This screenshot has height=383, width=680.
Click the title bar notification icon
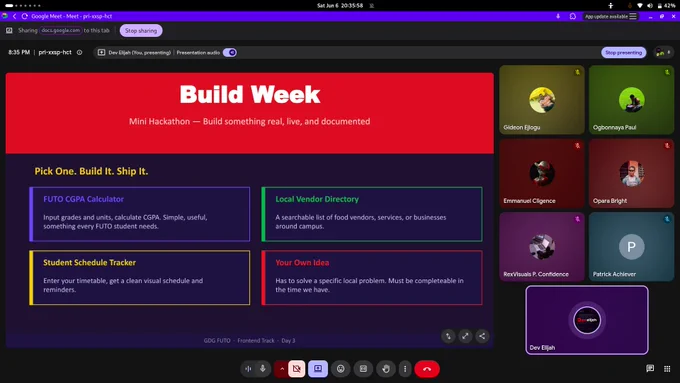tap(572, 16)
